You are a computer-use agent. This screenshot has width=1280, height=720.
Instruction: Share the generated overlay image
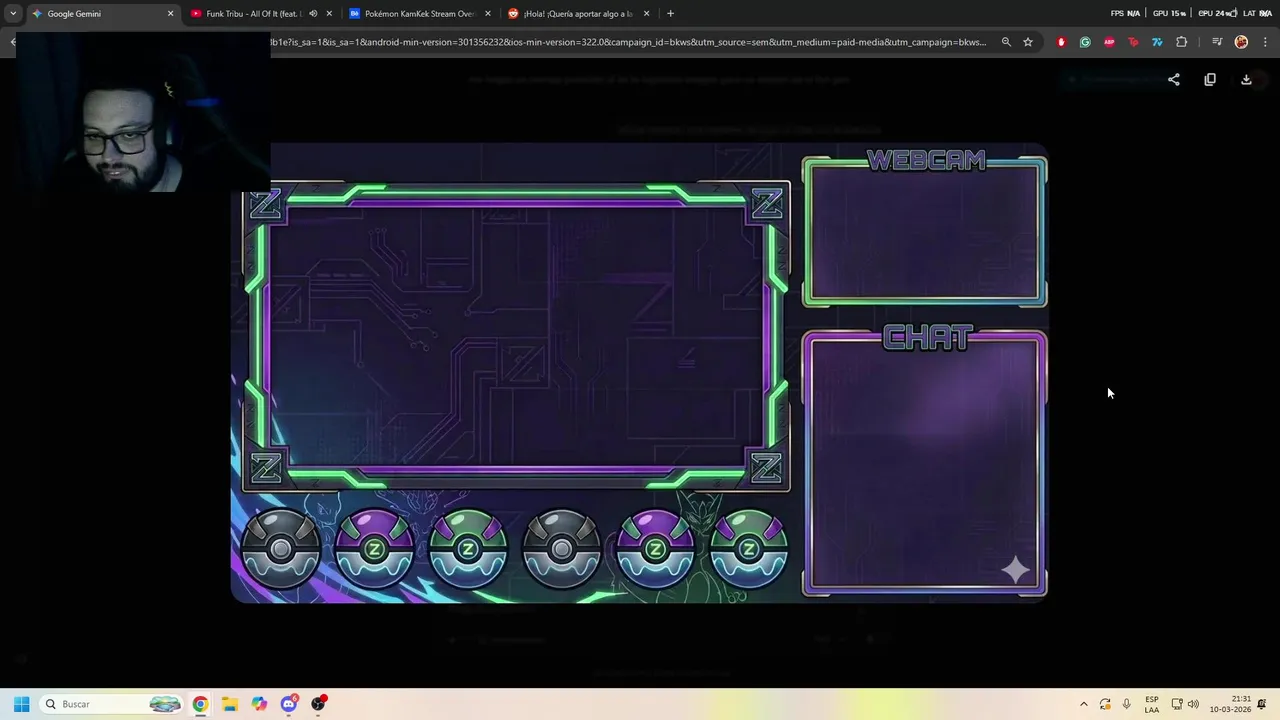pos(1174,80)
